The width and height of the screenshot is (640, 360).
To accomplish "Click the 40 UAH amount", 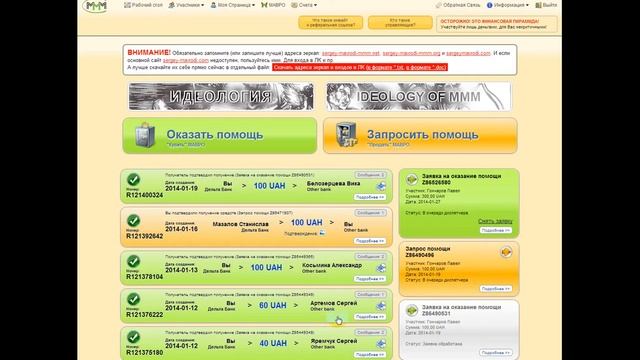I will point(273,343).
